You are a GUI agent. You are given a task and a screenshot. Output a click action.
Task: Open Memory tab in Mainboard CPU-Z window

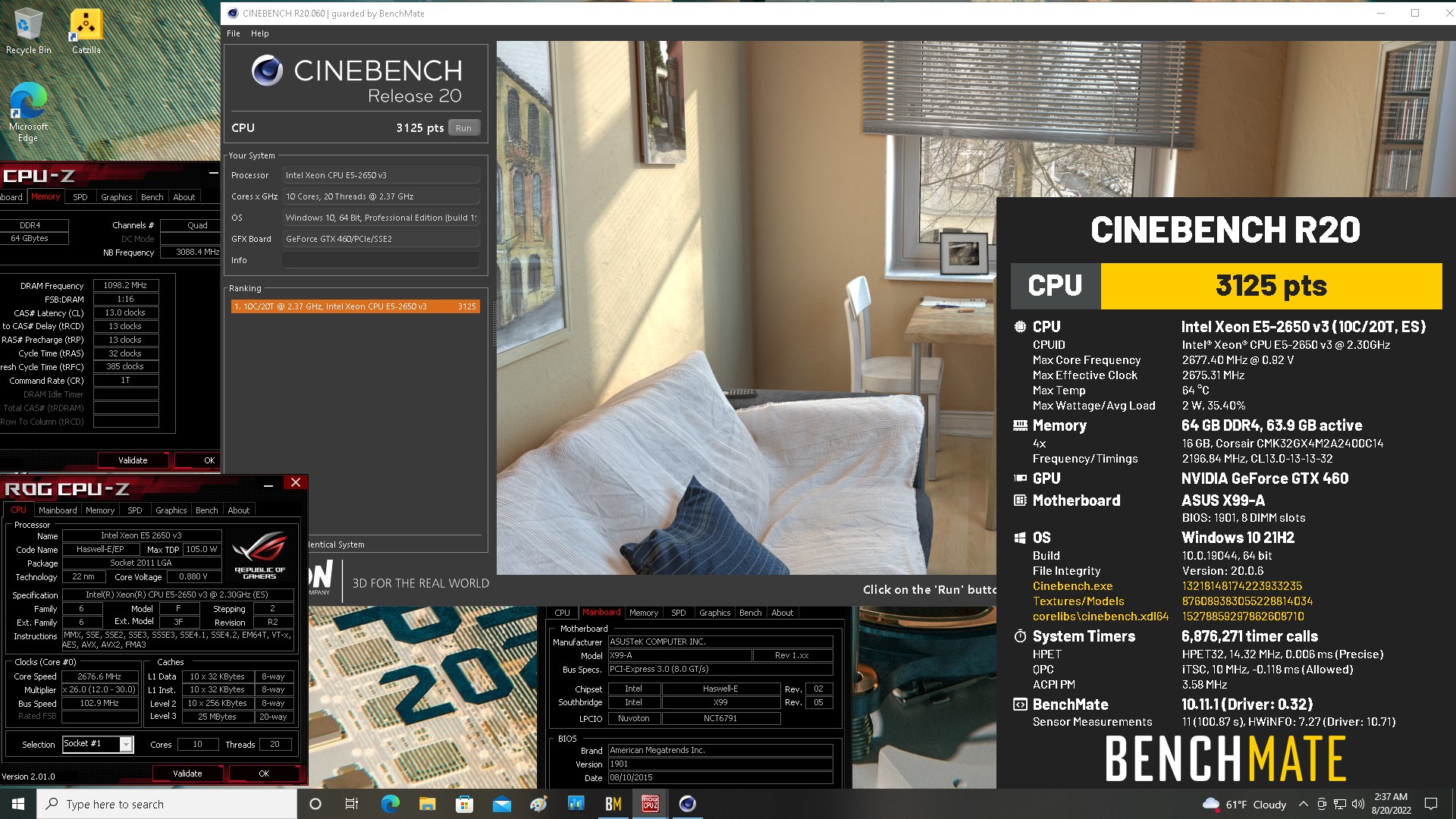coord(644,613)
